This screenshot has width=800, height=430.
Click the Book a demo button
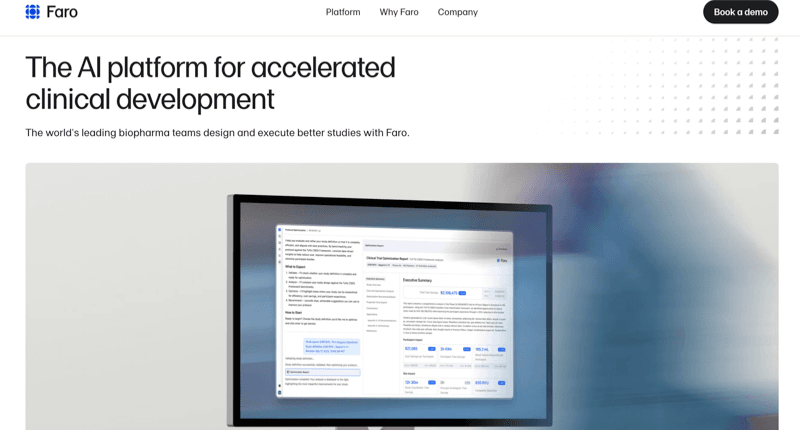click(740, 12)
